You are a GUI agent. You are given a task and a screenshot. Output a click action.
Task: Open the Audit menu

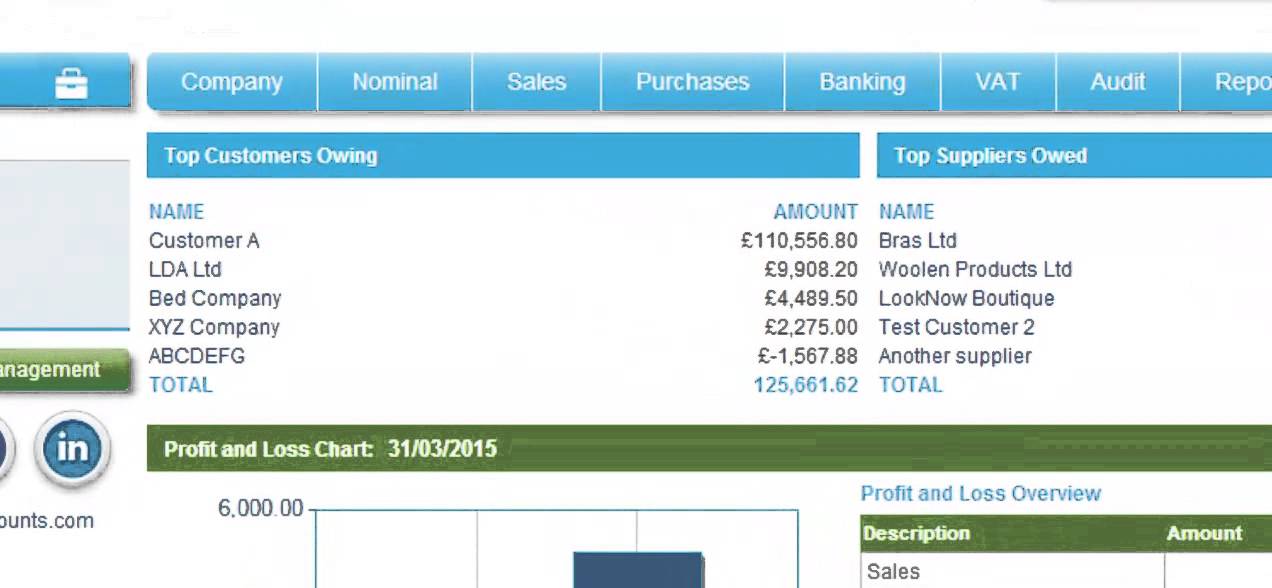(x=1117, y=82)
